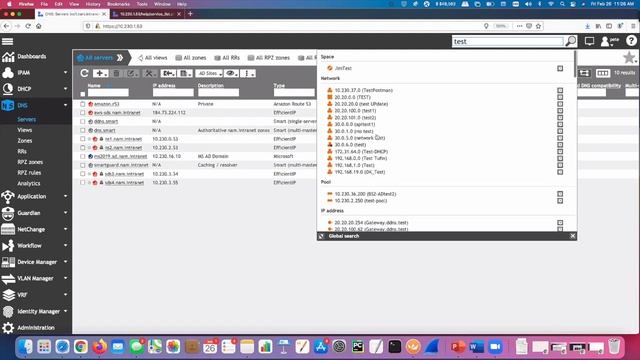Screen dimensions: 640x360
Task: Switch to the All views breadcrumb tab
Action: pos(153,58)
